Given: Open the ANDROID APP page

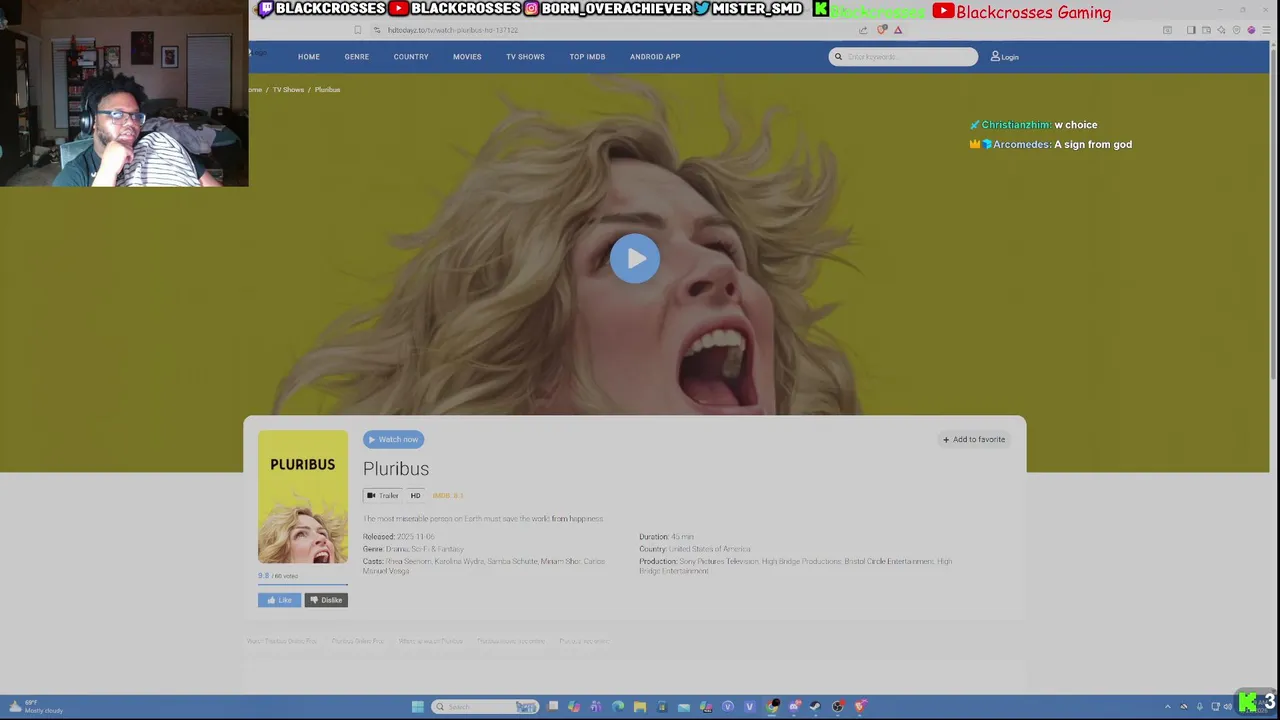Looking at the screenshot, I should (655, 57).
